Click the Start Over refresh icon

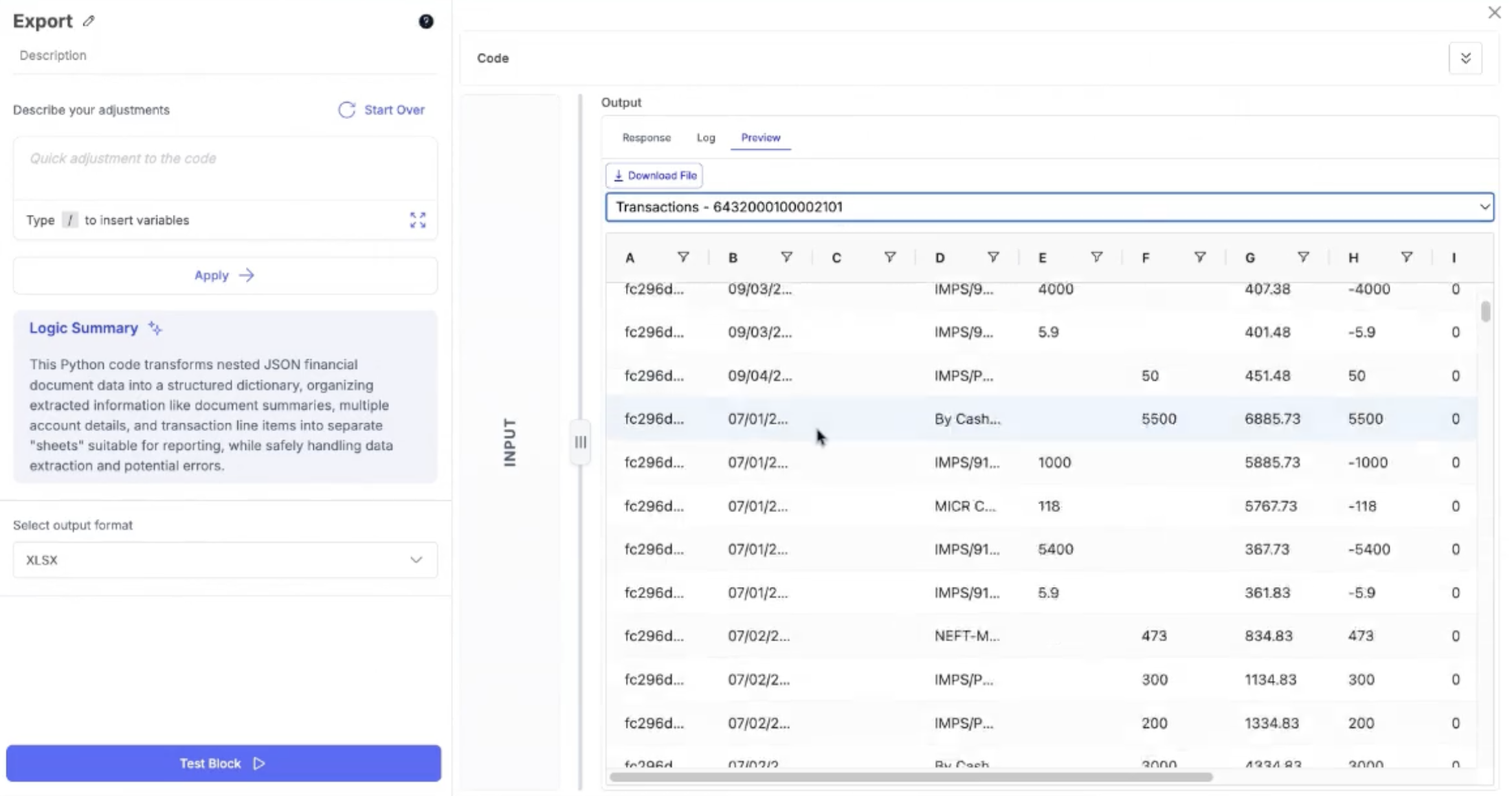pyautogui.click(x=347, y=110)
